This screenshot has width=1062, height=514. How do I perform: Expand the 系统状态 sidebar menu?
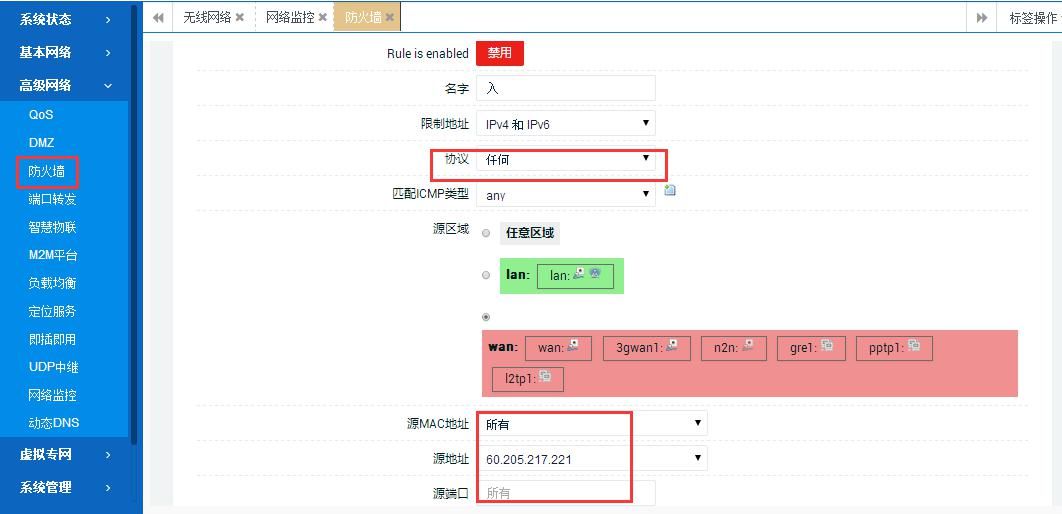pyautogui.click(x=66, y=20)
